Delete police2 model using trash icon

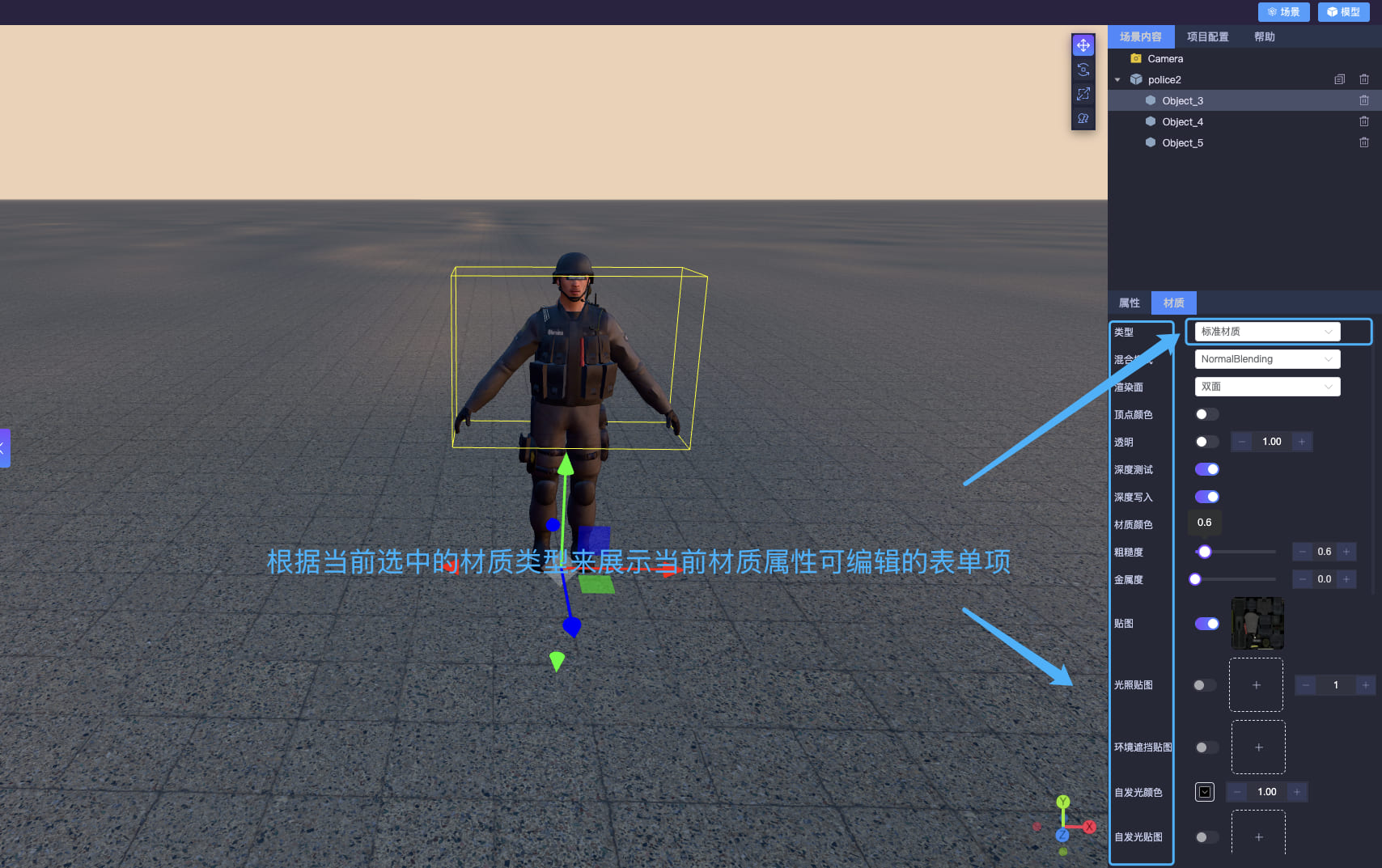1363,79
